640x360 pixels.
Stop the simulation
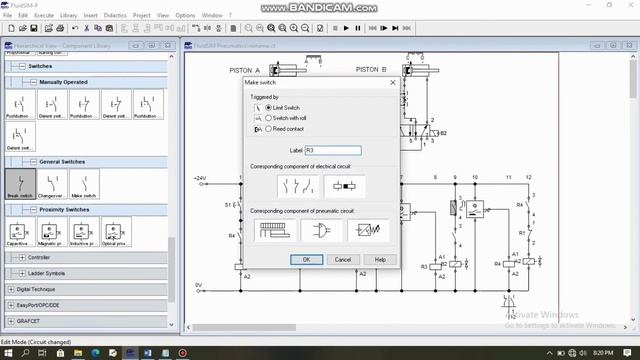pyautogui.click(x=335, y=28)
